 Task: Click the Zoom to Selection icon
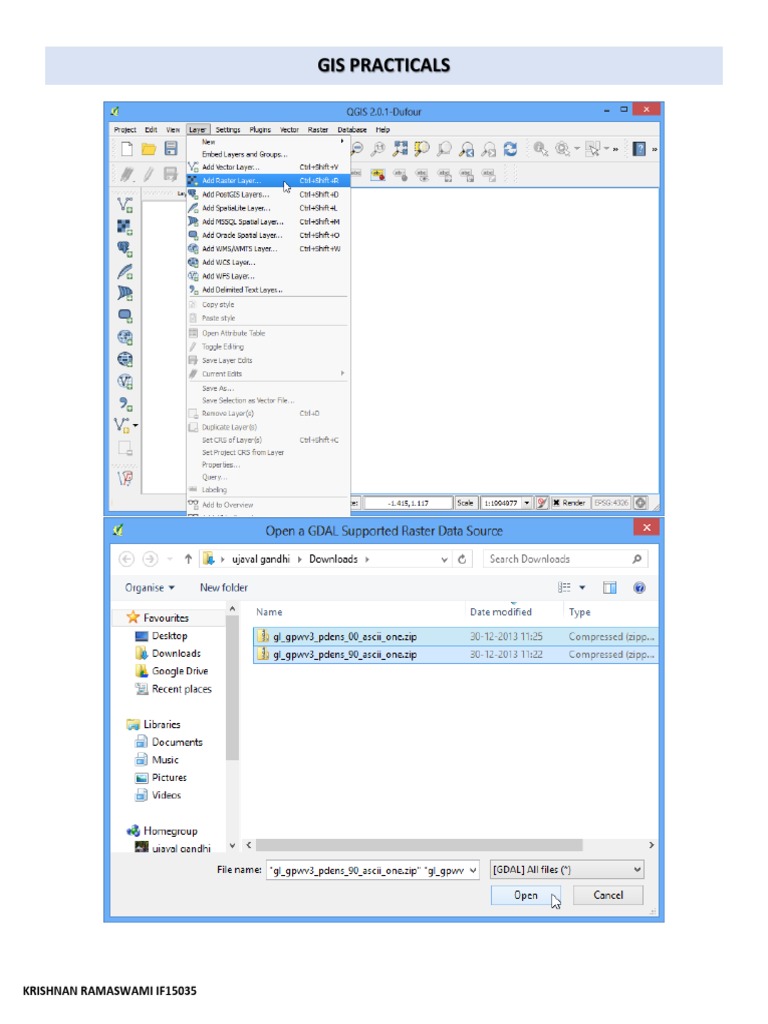tap(422, 149)
